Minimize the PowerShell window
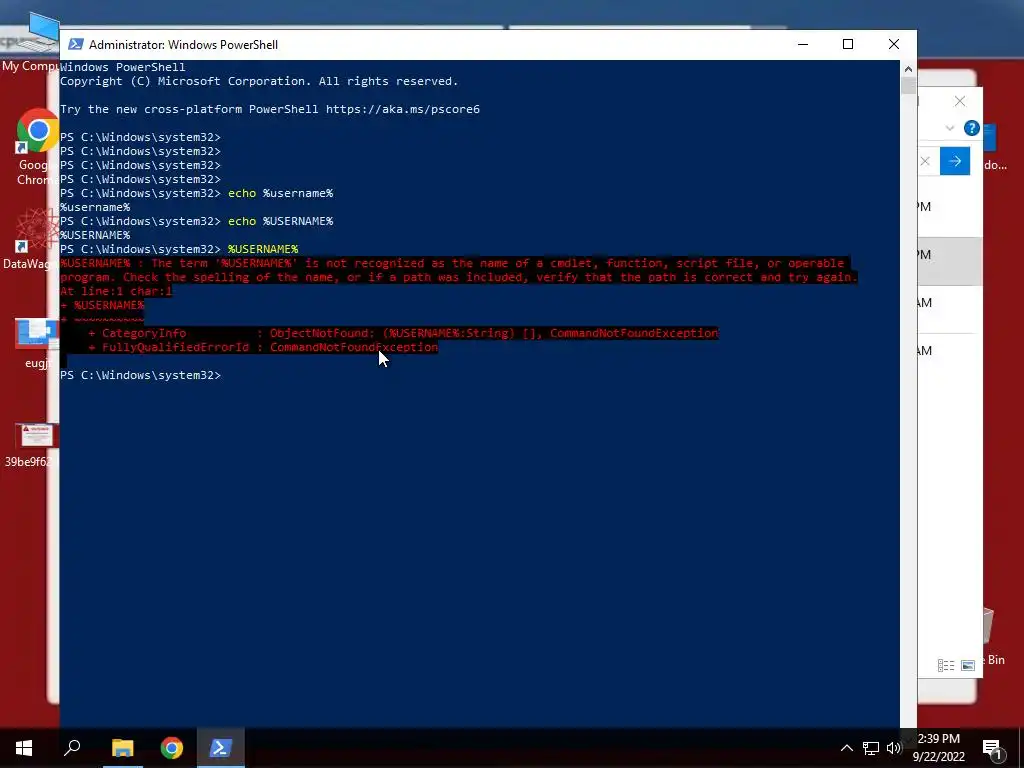This screenshot has height=768, width=1024. tap(803, 44)
